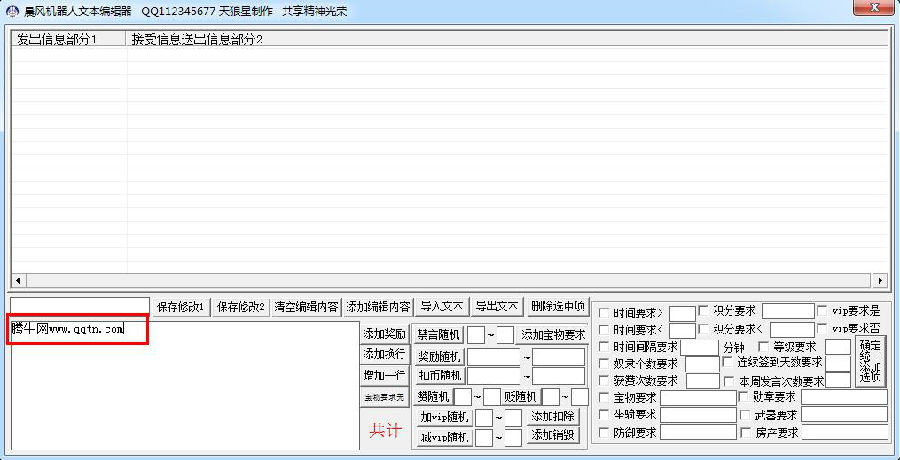Click the 添加奖励 button

384,334
